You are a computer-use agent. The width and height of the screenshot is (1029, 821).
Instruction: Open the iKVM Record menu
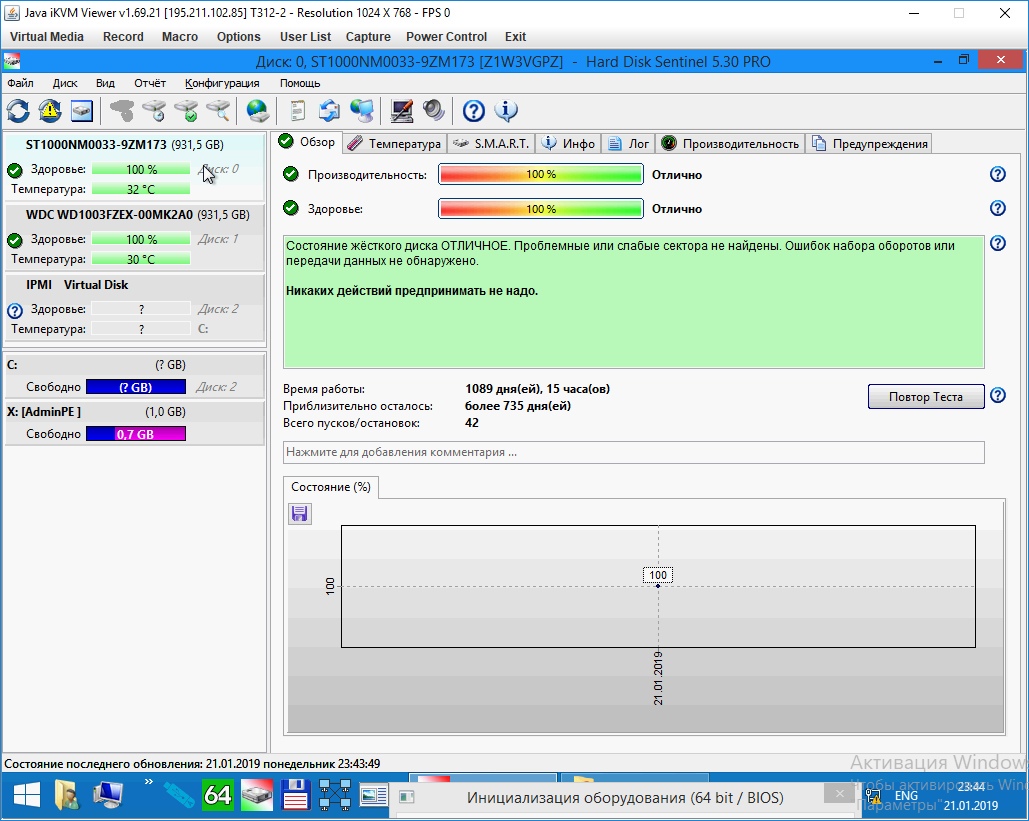[x=123, y=37]
